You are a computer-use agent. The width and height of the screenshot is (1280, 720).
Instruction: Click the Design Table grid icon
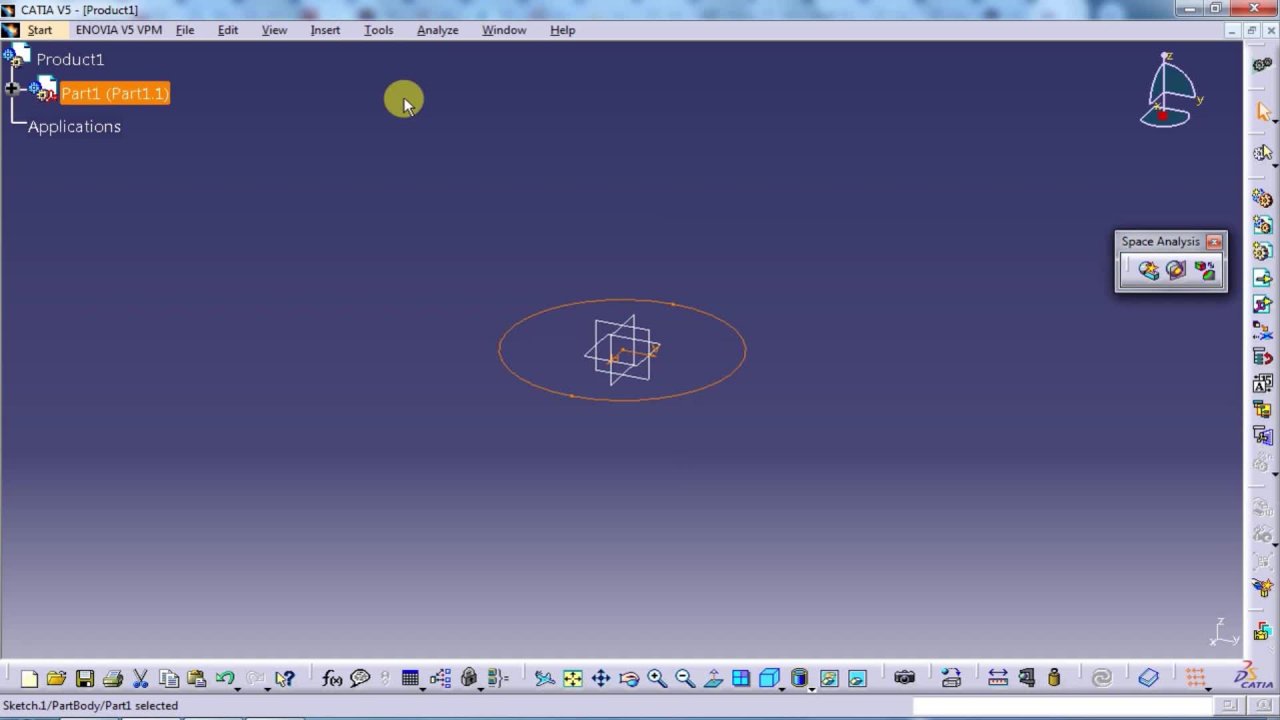[410, 678]
